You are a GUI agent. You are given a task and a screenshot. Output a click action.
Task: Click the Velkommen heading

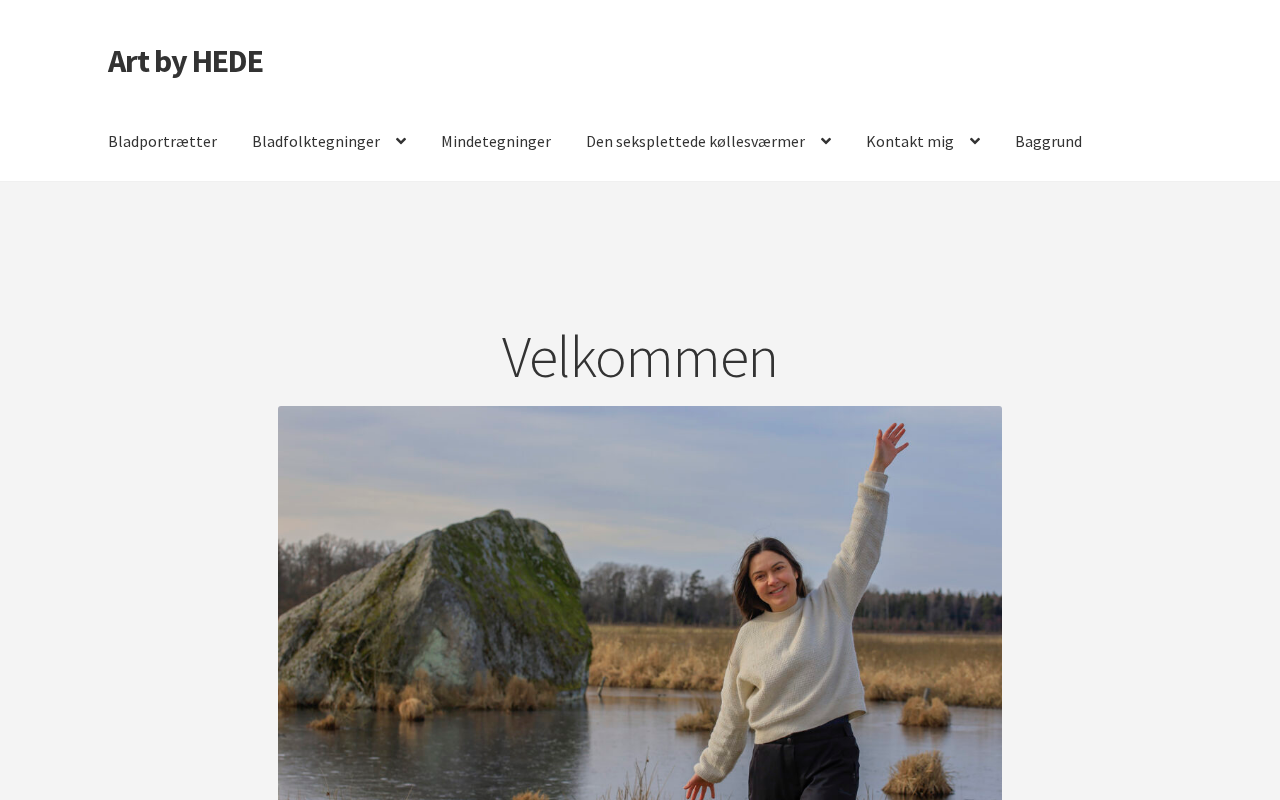tap(640, 357)
